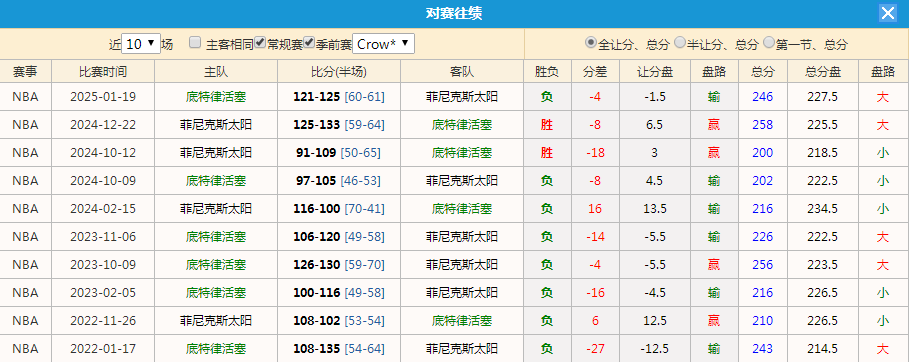Click total line 227.5
Viewport: 909px width, 362px height.
(x=823, y=97)
